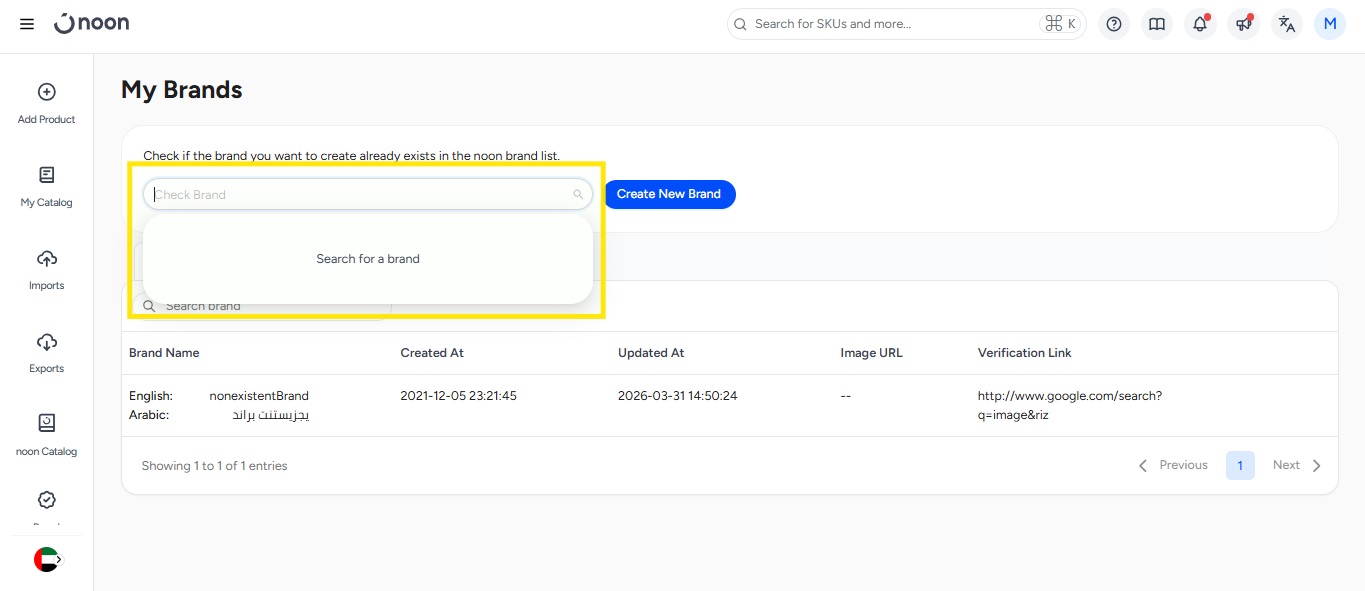Click the noon logo
1365x591 pixels.
[x=92, y=23]
